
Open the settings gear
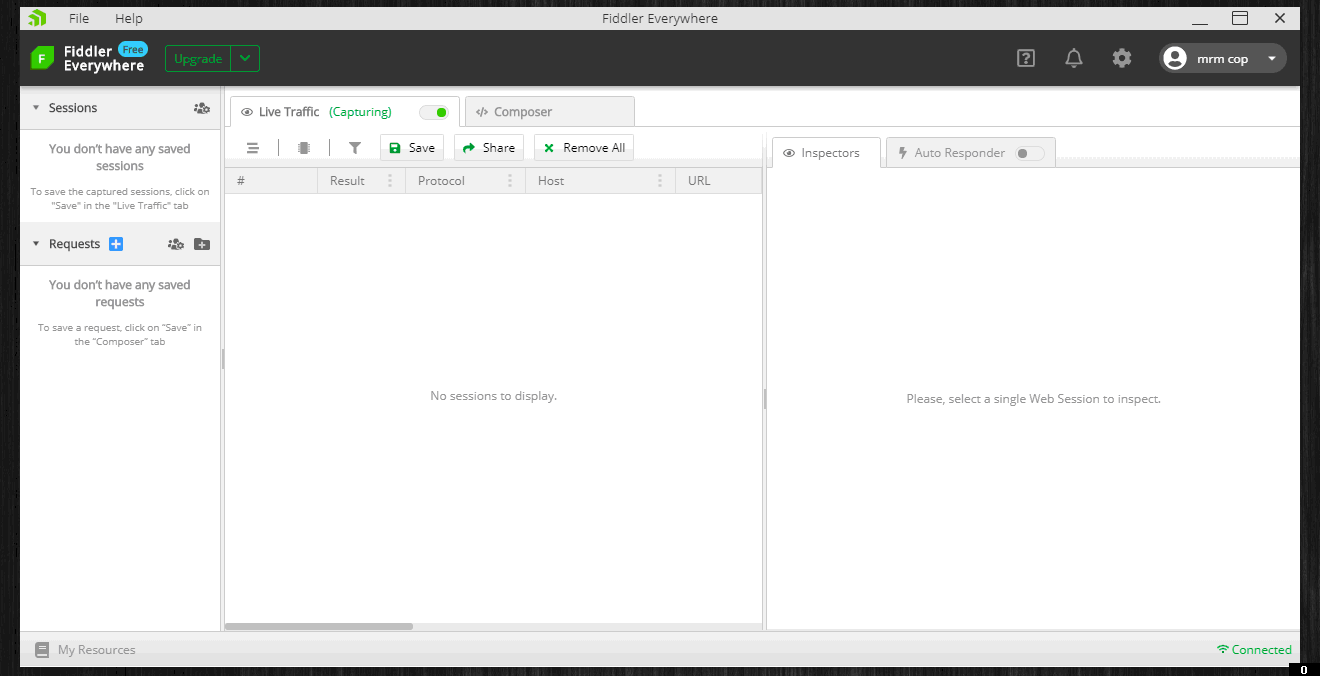click(x=1122, y=58)
